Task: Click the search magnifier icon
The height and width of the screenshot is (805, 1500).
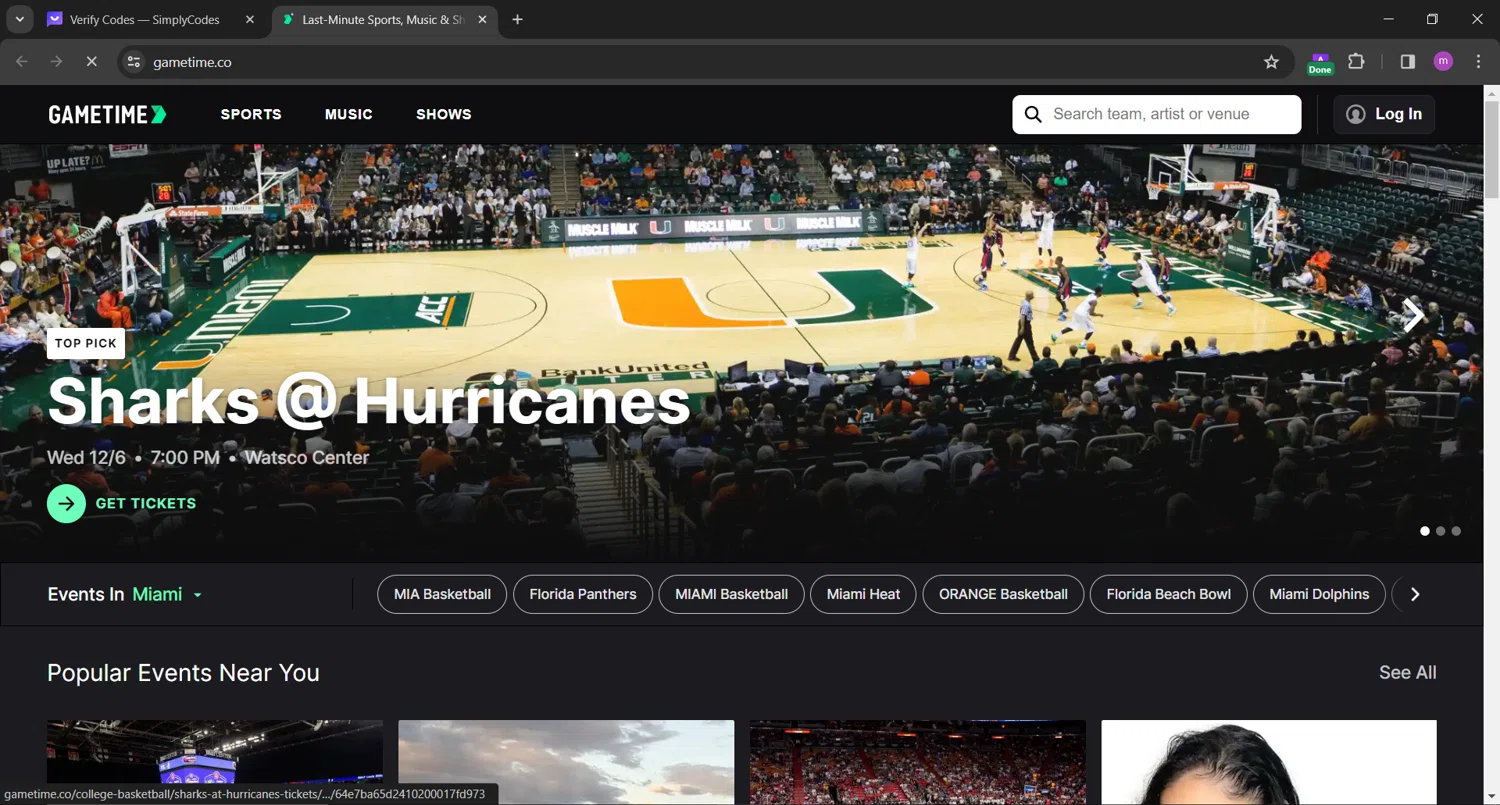Action: pyautogui.click(x=1033, y=114)
